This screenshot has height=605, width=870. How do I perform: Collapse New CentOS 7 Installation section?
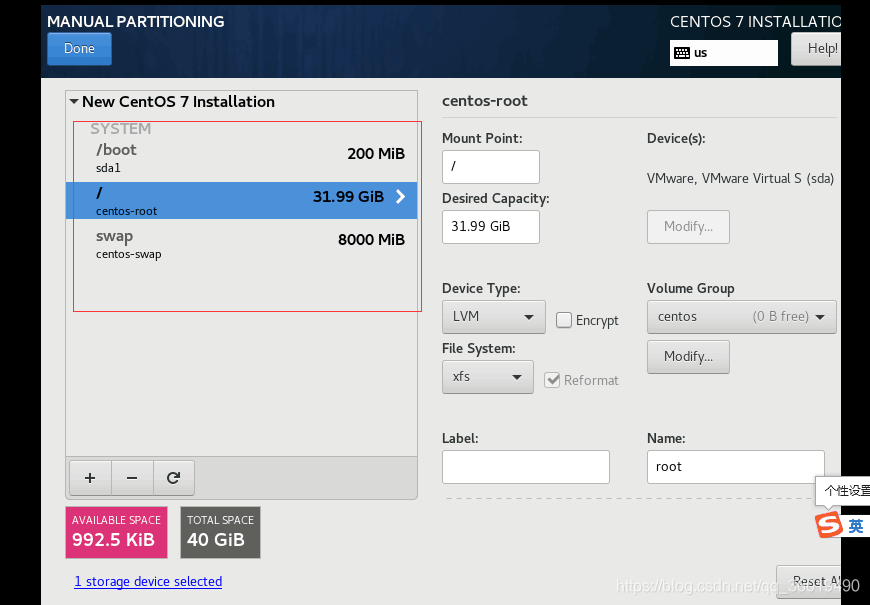pos(74,102)
